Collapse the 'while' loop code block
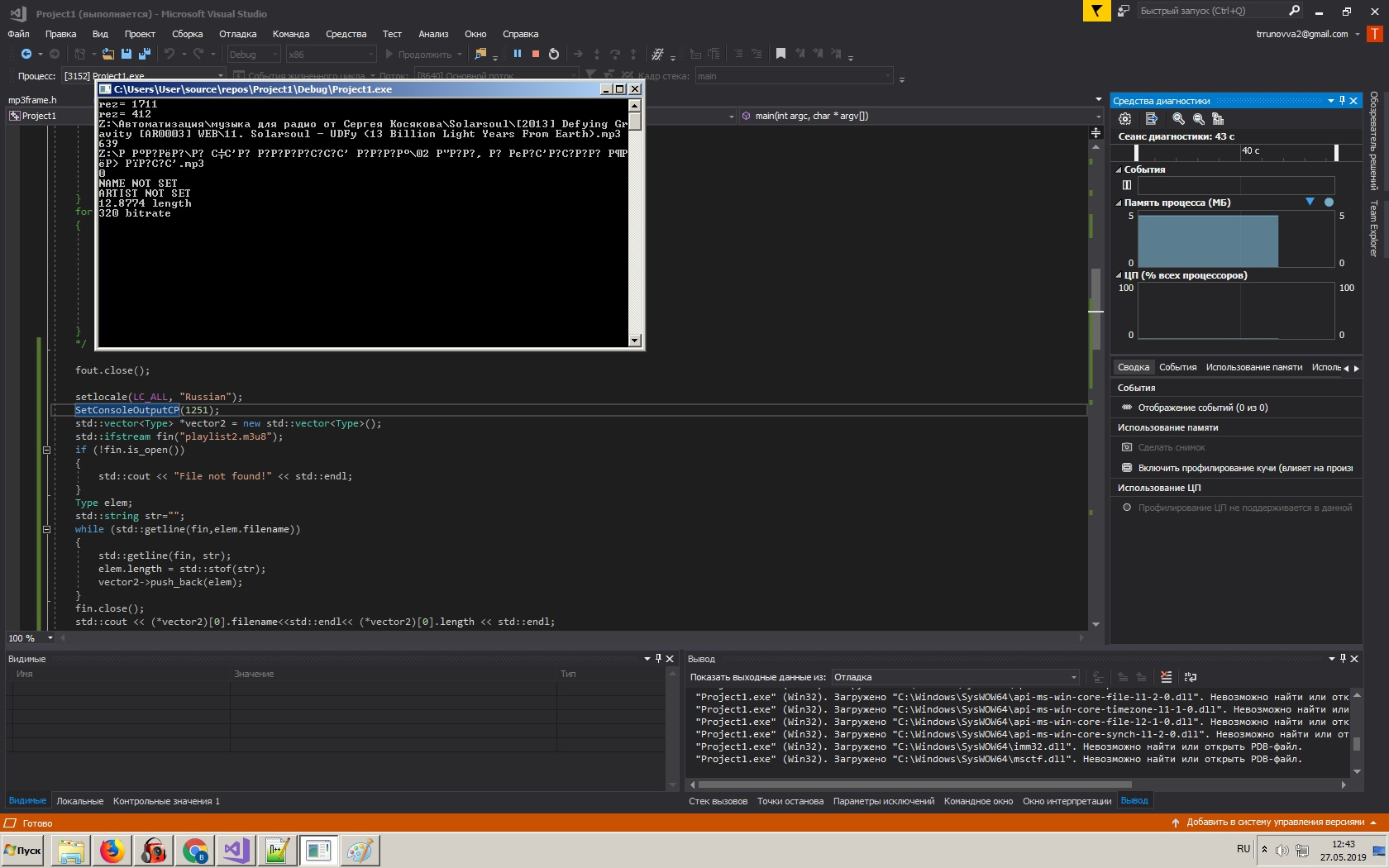This screenshot has width=1389, height=868. pyautogui.click(x=46, y=529)
